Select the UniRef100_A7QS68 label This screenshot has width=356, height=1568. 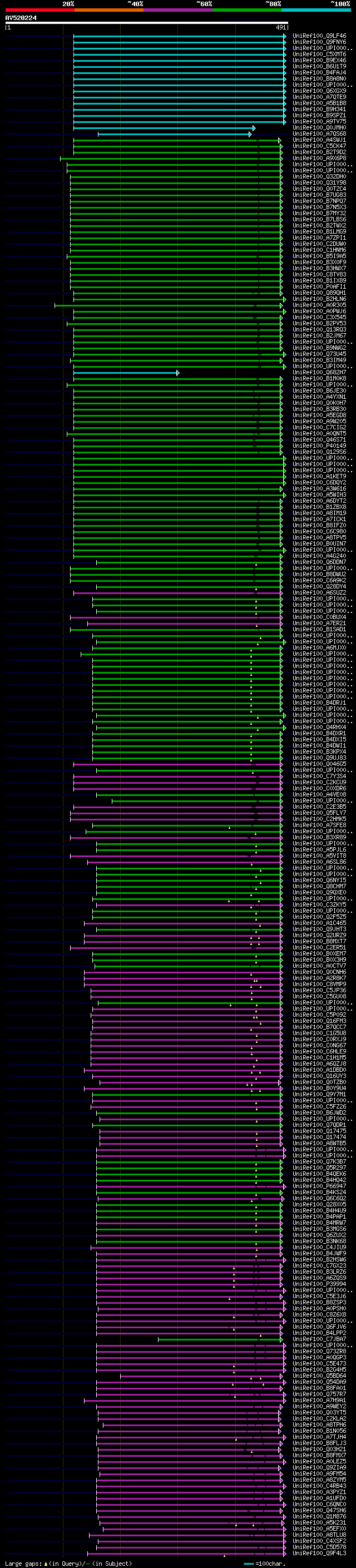point(319,134)
